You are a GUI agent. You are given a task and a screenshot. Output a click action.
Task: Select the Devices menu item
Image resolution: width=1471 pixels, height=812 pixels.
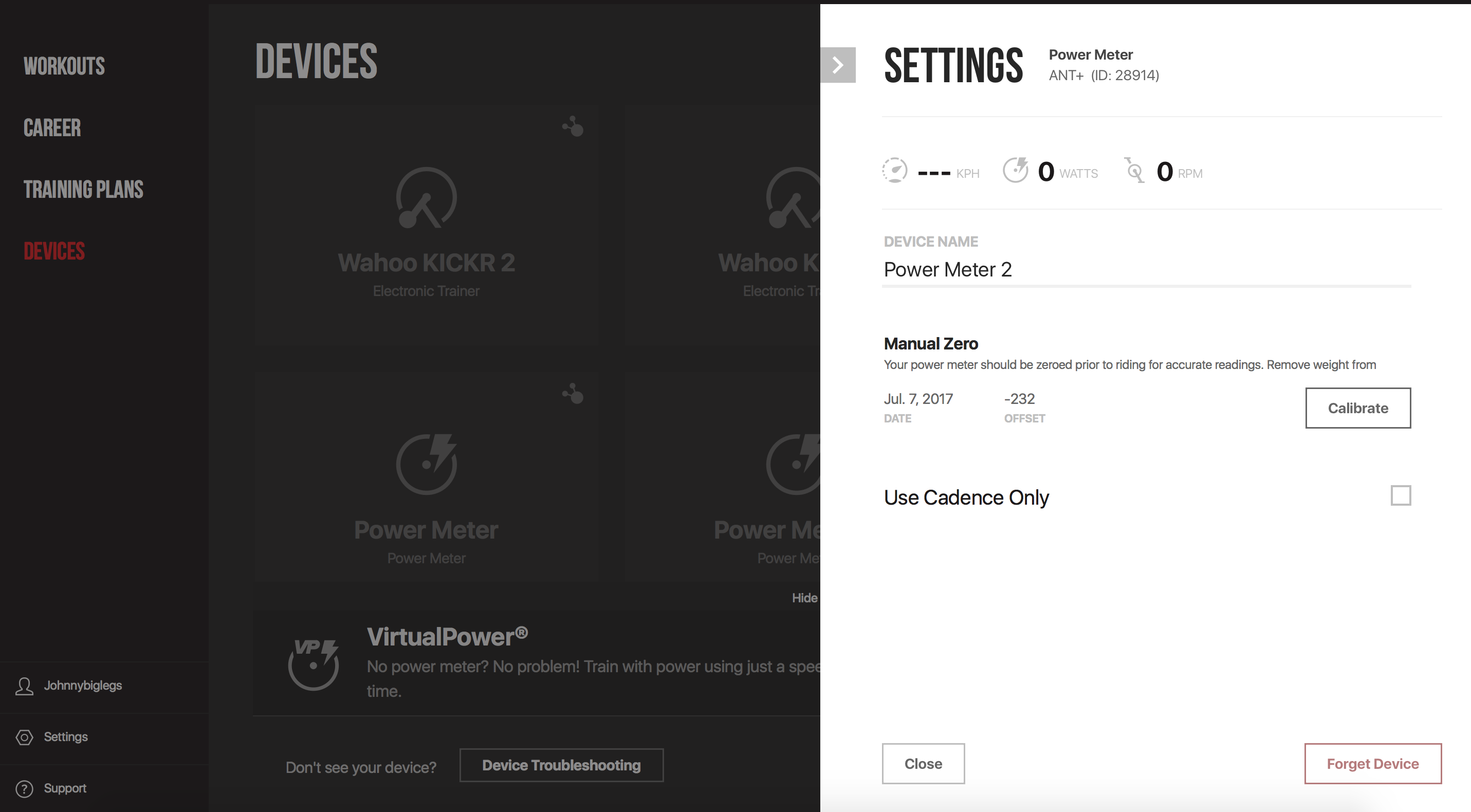(54, 251)
